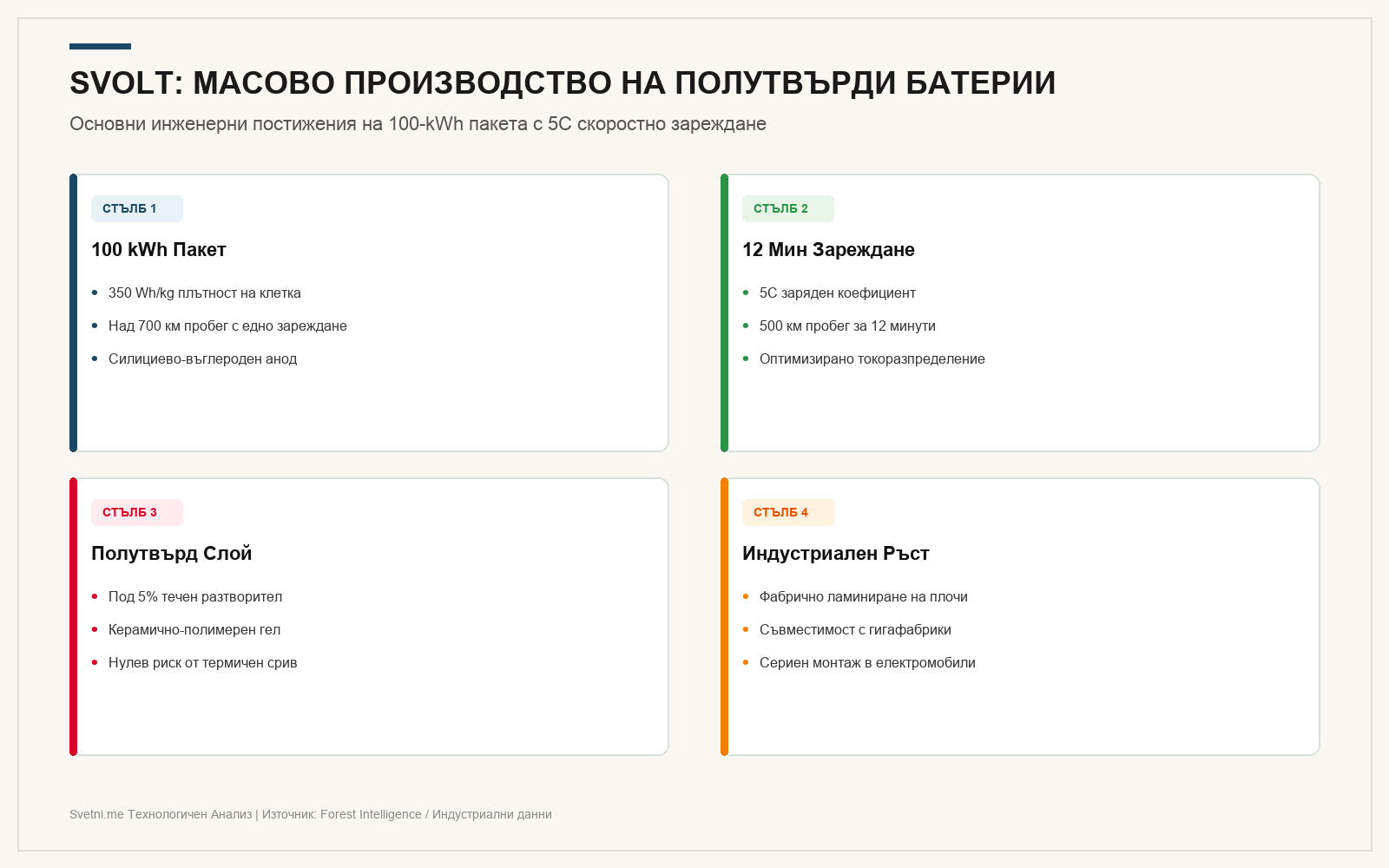Viewport: 1389px width, 868px height.
Task: Select the subtitle mentioning 100-kWh пакета
Action: (418, 124)
